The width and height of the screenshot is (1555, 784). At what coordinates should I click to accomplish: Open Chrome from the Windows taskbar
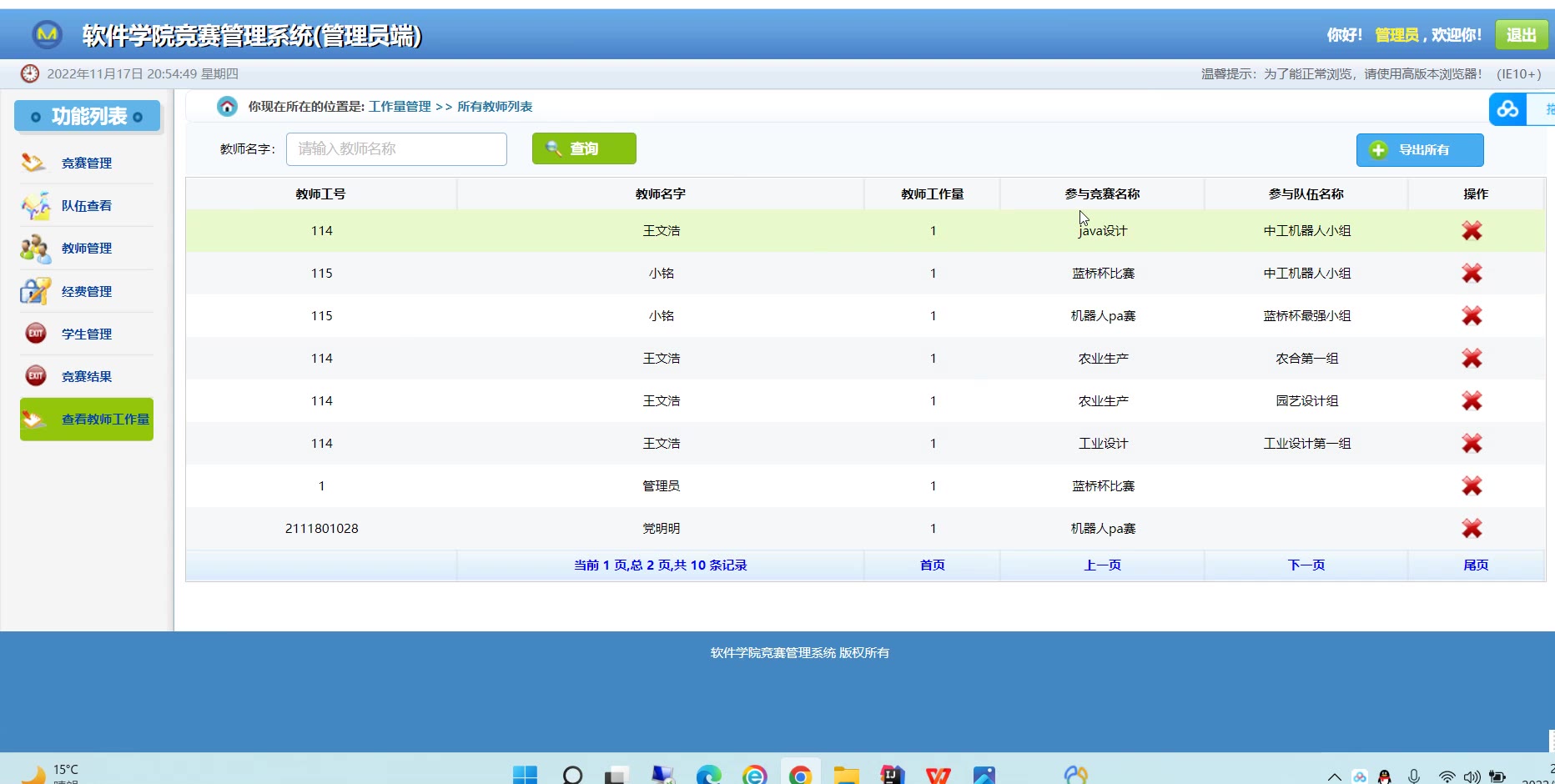800,775
